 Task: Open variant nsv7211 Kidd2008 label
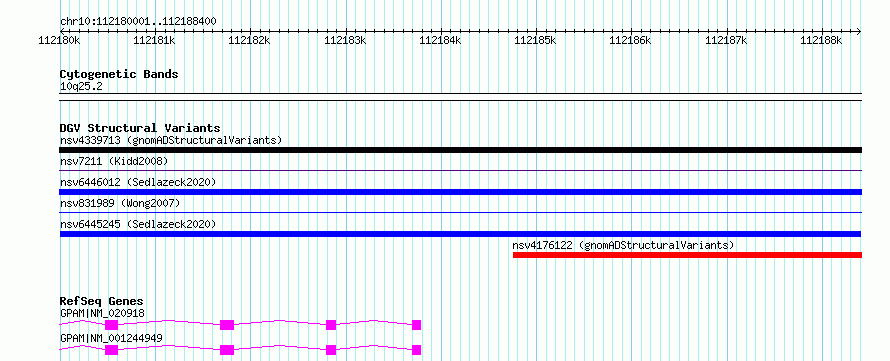click(114, 161)
